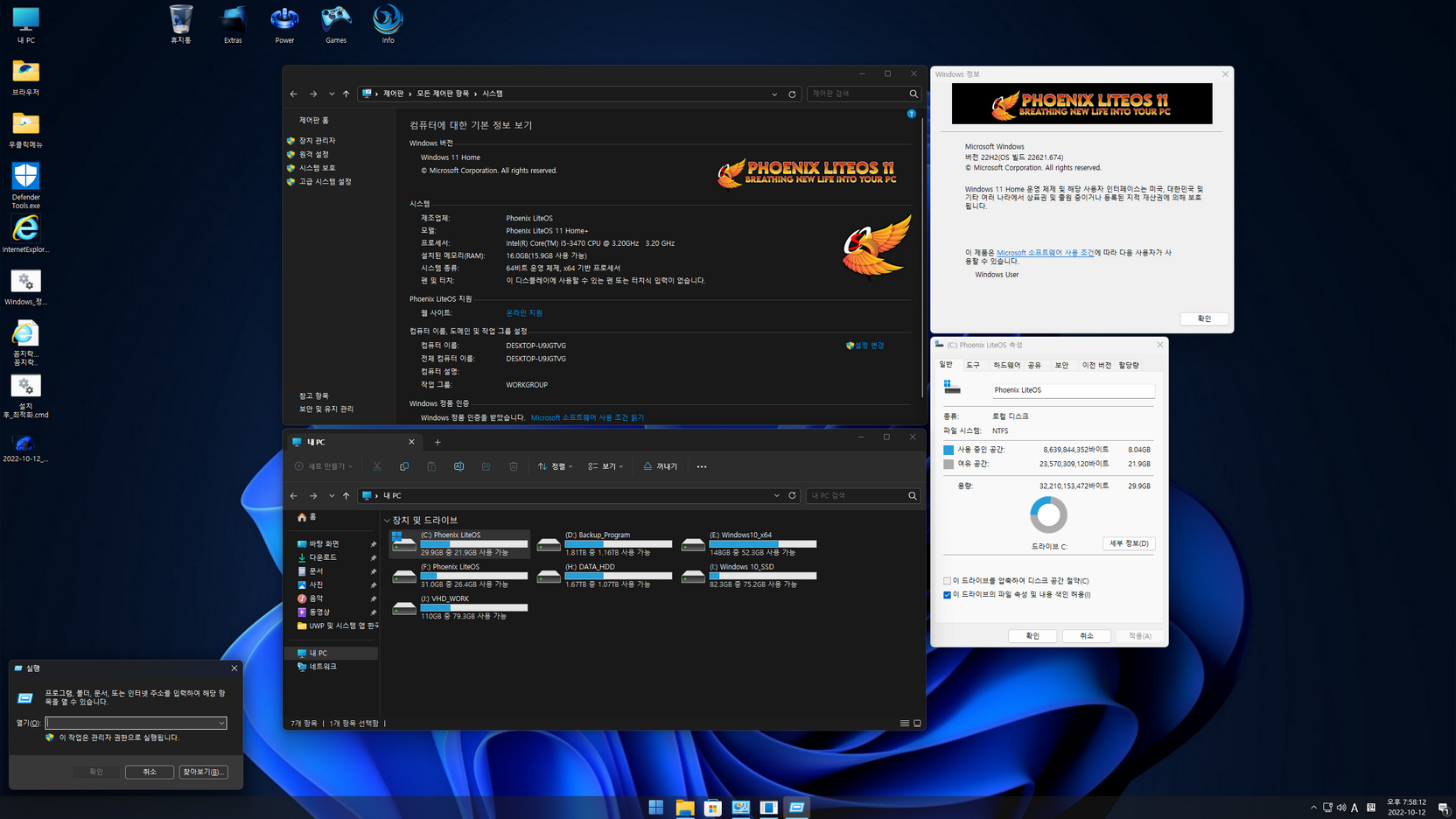The width and height of the screenshot is (1456, 819).
Task: Select the Games desktop icon
Action: tap(336, 24)
